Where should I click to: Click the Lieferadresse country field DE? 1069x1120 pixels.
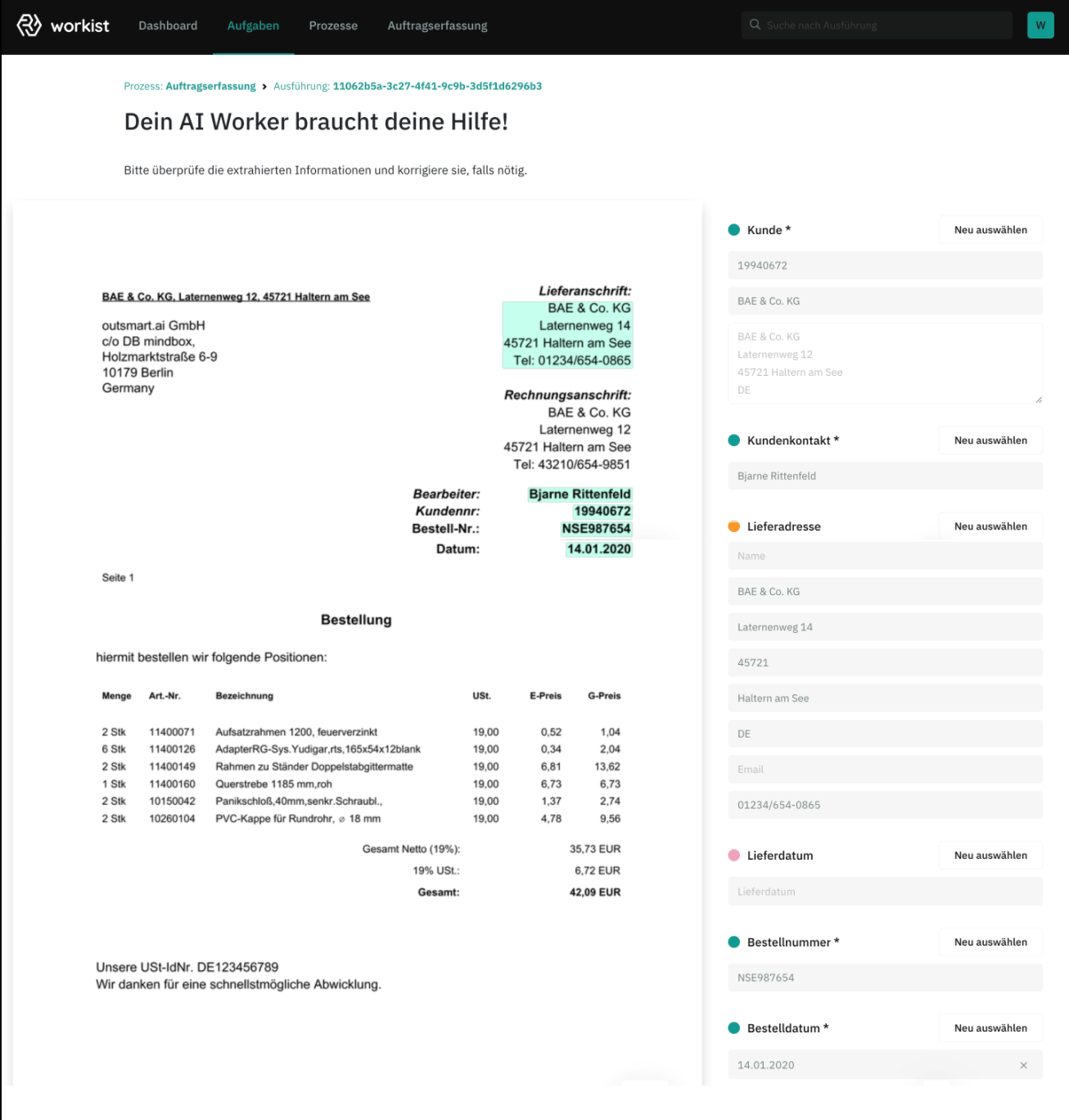coord(885,734)
